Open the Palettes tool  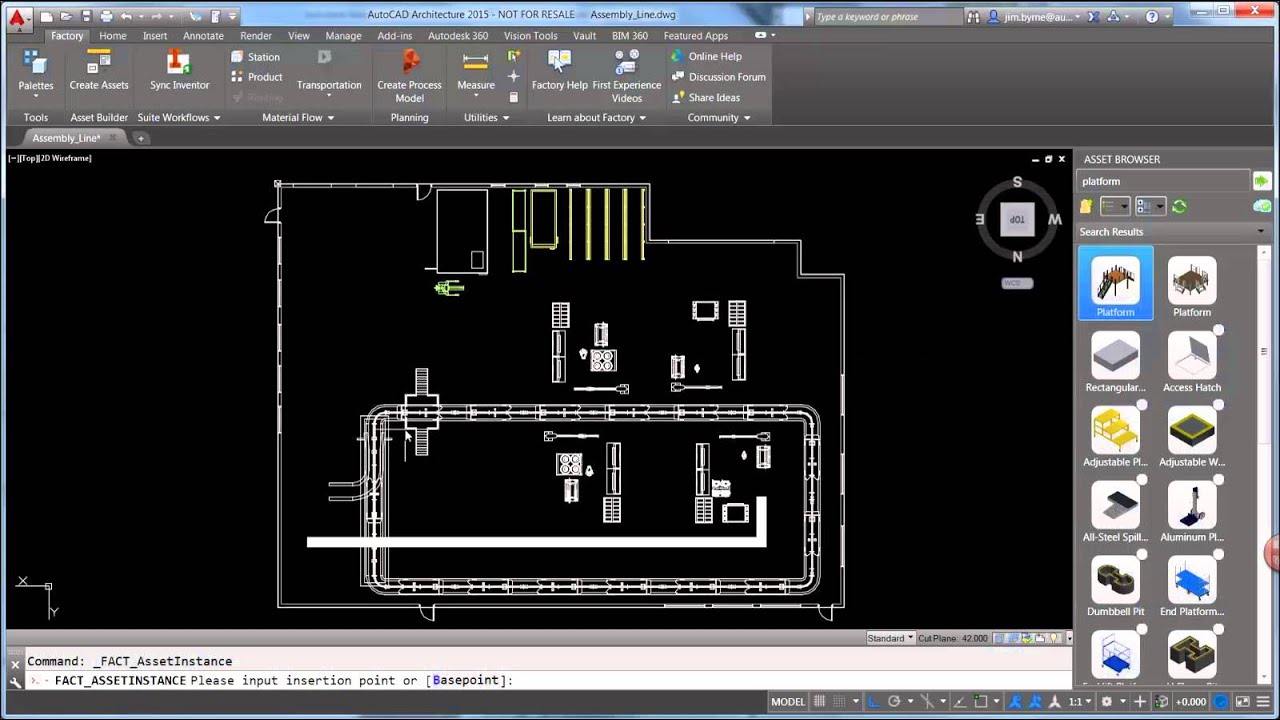35,72
